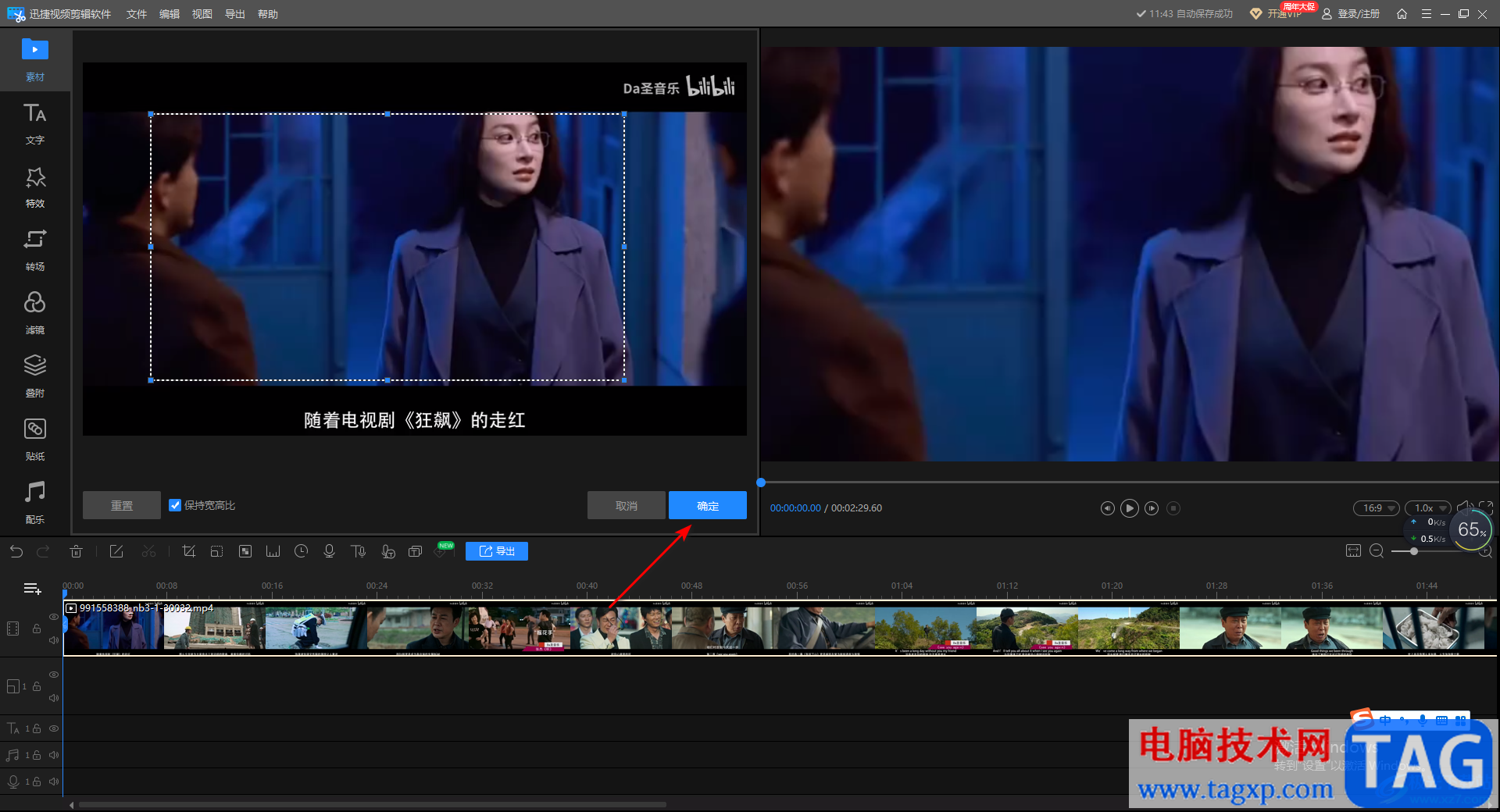Toggle the keep aspect ratio checkbox
The width and height of the screenshot is (1500, 812).
coord(175,505)
